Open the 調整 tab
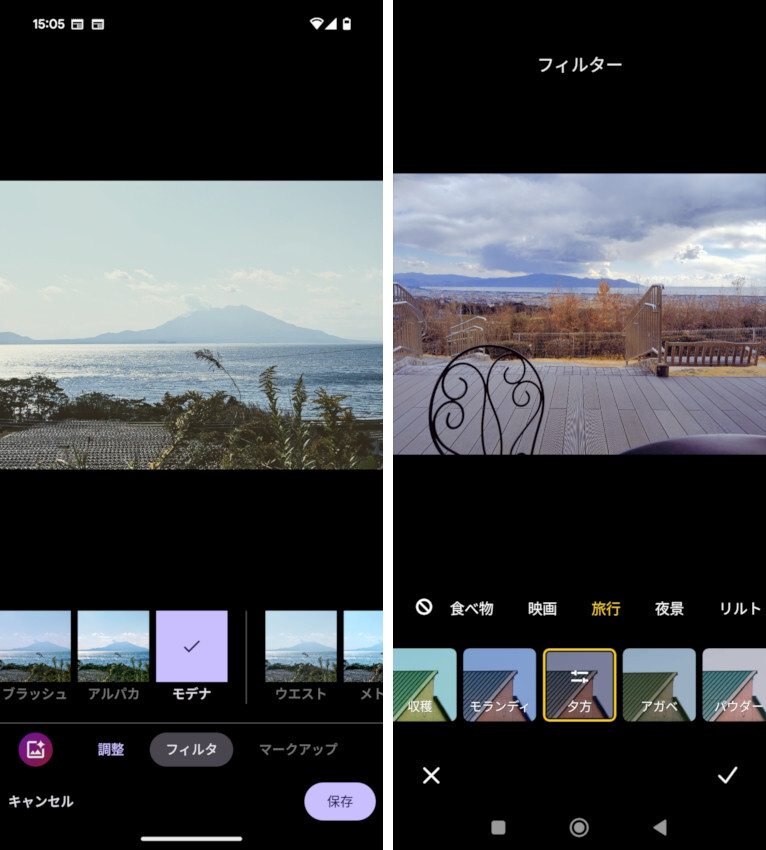Viewport: 766px width, 850px height. coord(111,749)
